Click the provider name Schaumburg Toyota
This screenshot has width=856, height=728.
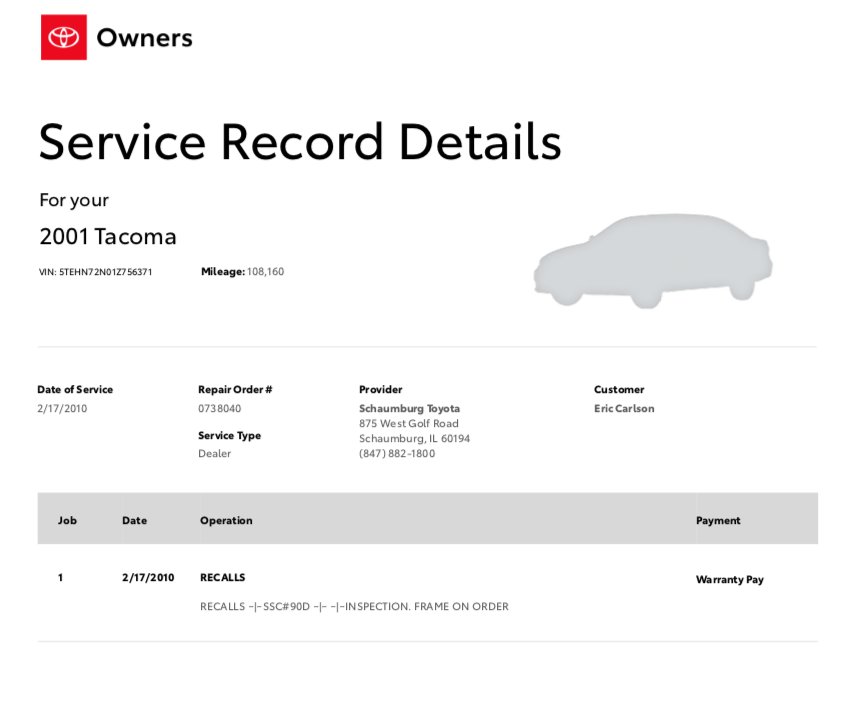pyautogui.click(x=409, y=408)
